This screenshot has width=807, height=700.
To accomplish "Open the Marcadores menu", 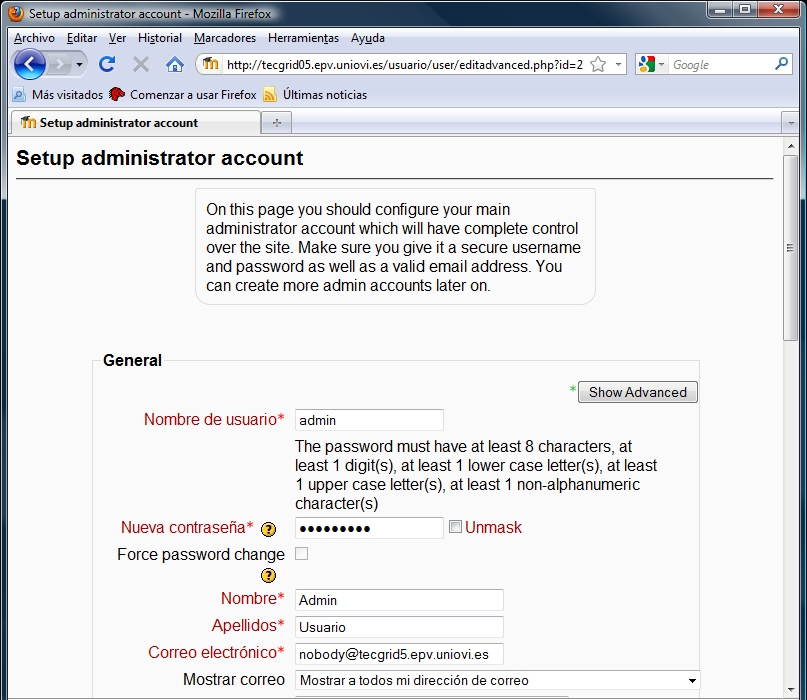I will point(225,38).
